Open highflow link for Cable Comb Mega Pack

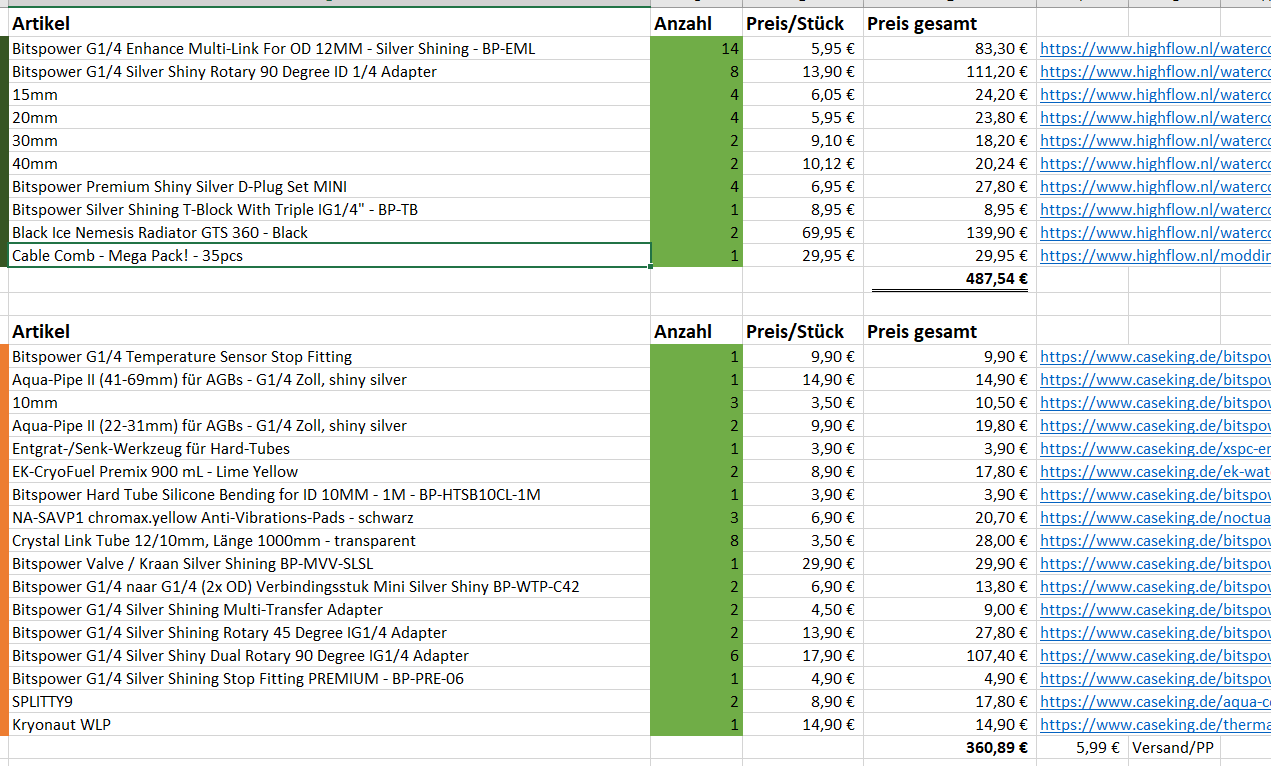[x=1155, y=255]
